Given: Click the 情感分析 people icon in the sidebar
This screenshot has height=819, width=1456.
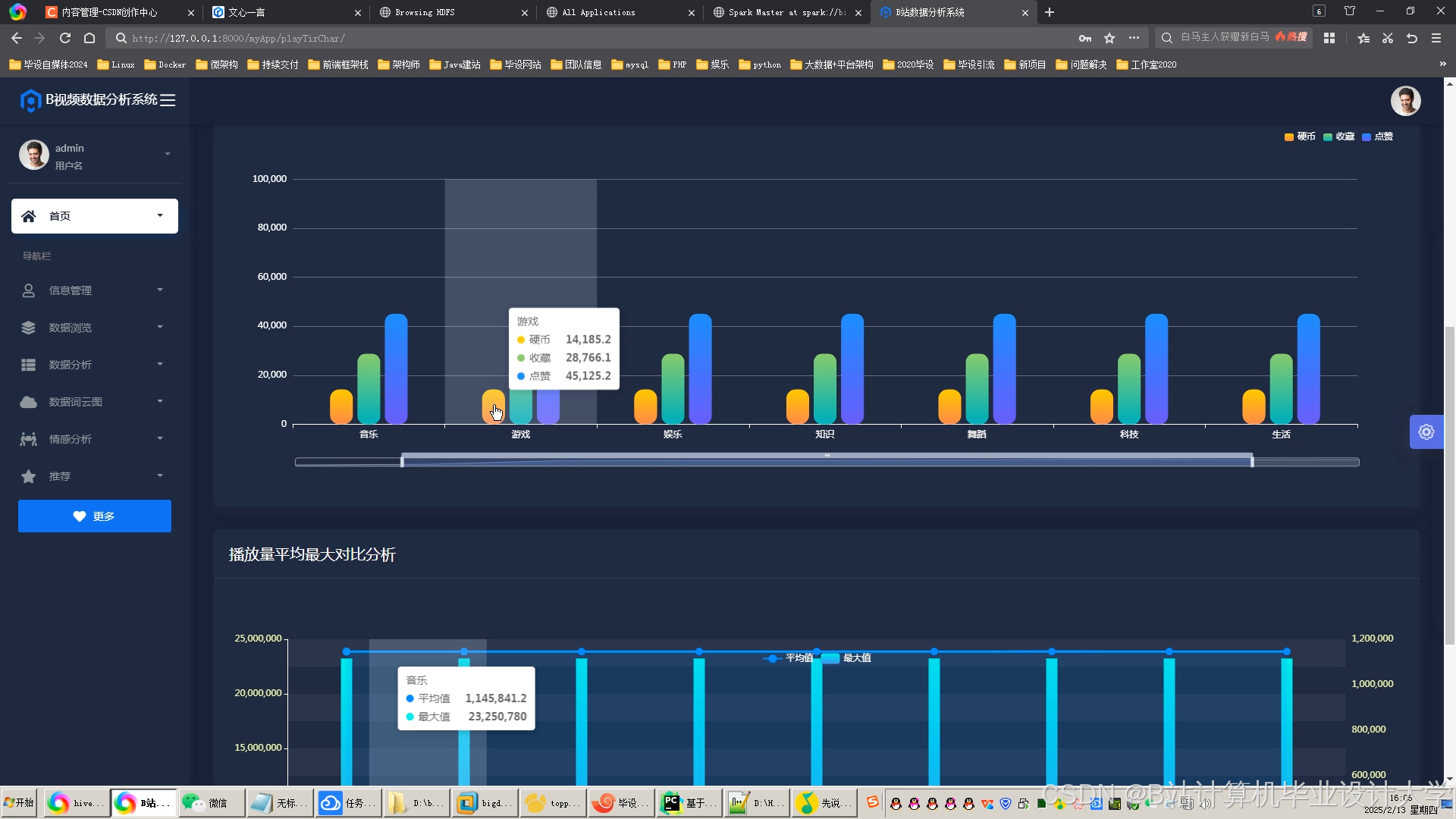Looking at the screenshot, I should pyautogui.click(x=29, y=439).
